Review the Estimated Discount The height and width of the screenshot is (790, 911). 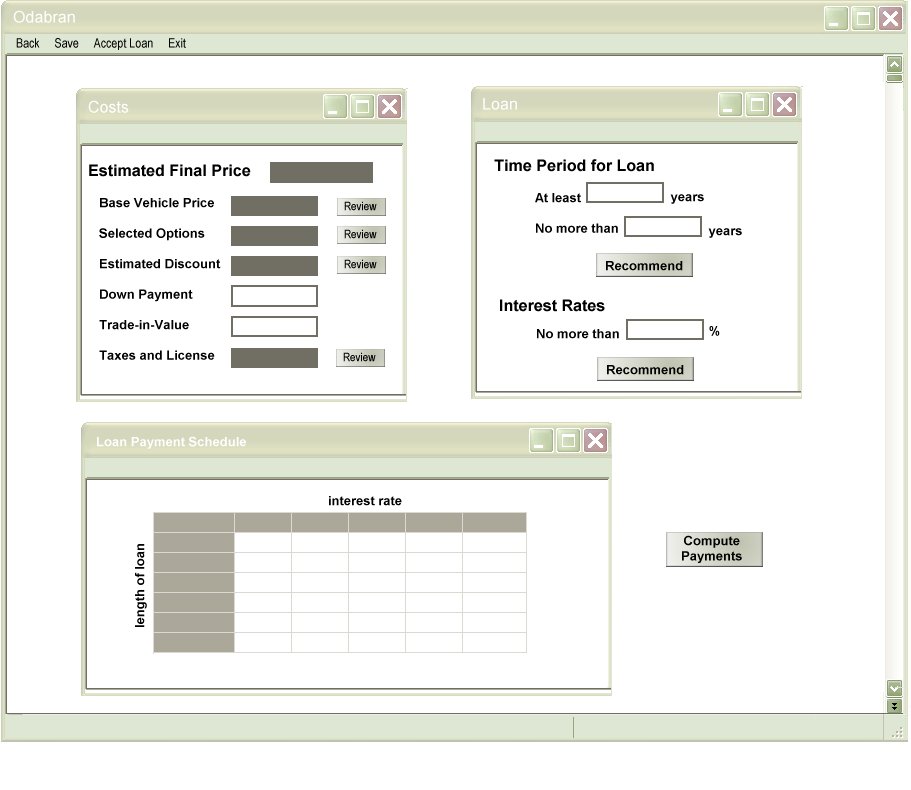pos(360,265)
